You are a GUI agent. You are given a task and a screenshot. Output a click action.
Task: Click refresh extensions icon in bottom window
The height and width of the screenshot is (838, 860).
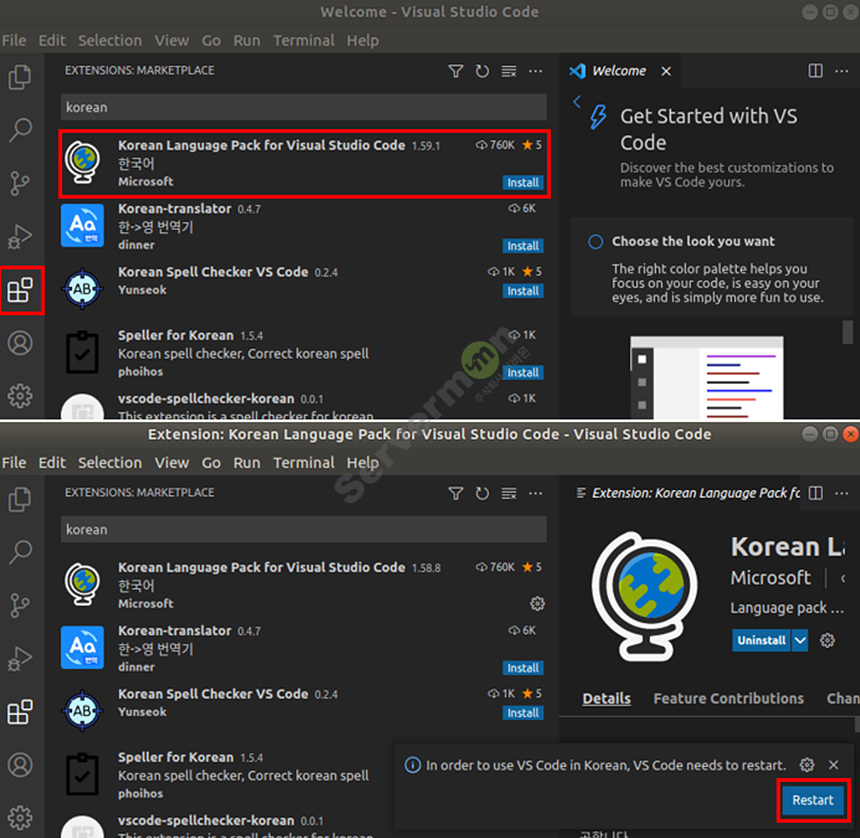pyautogui.click(x=482, y=493)
